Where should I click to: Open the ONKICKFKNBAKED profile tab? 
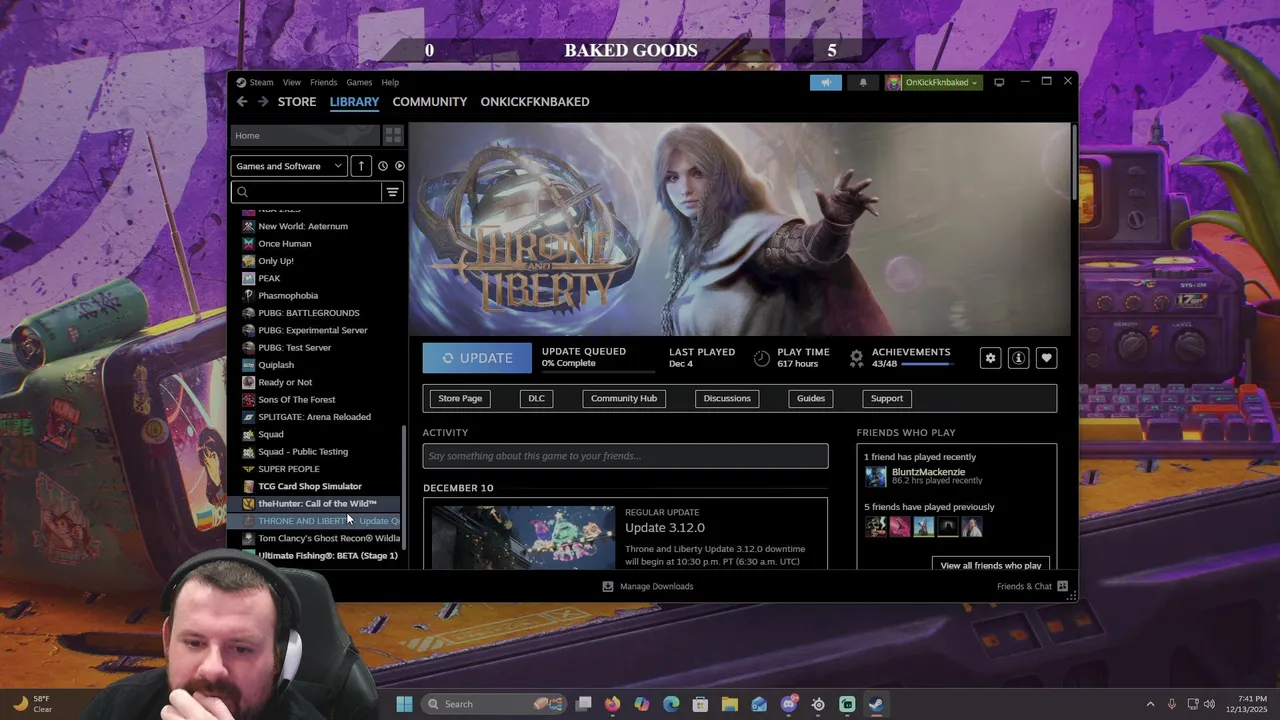point(535,101)
